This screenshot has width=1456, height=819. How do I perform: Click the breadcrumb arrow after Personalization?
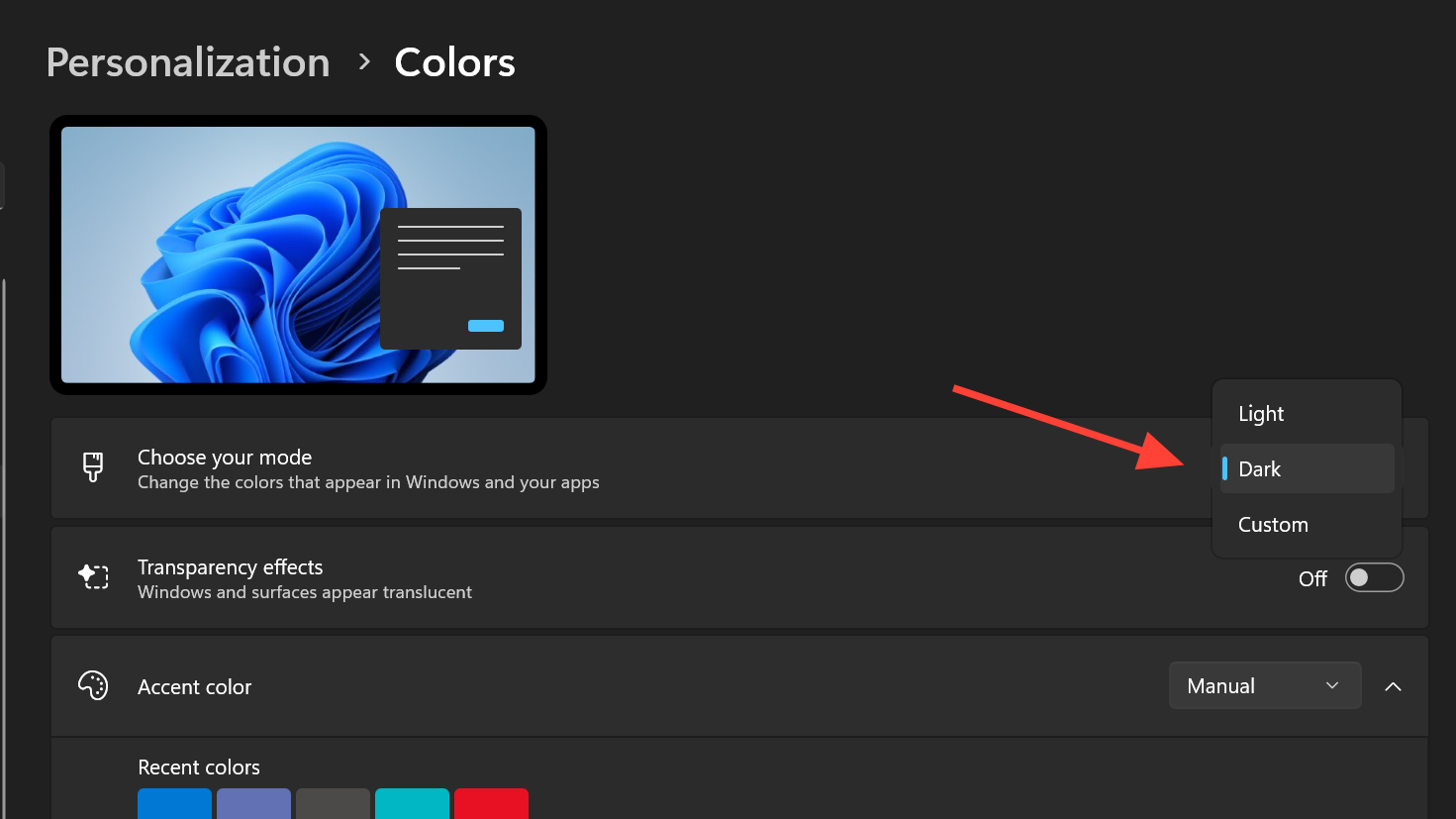(x=364, y=62)
